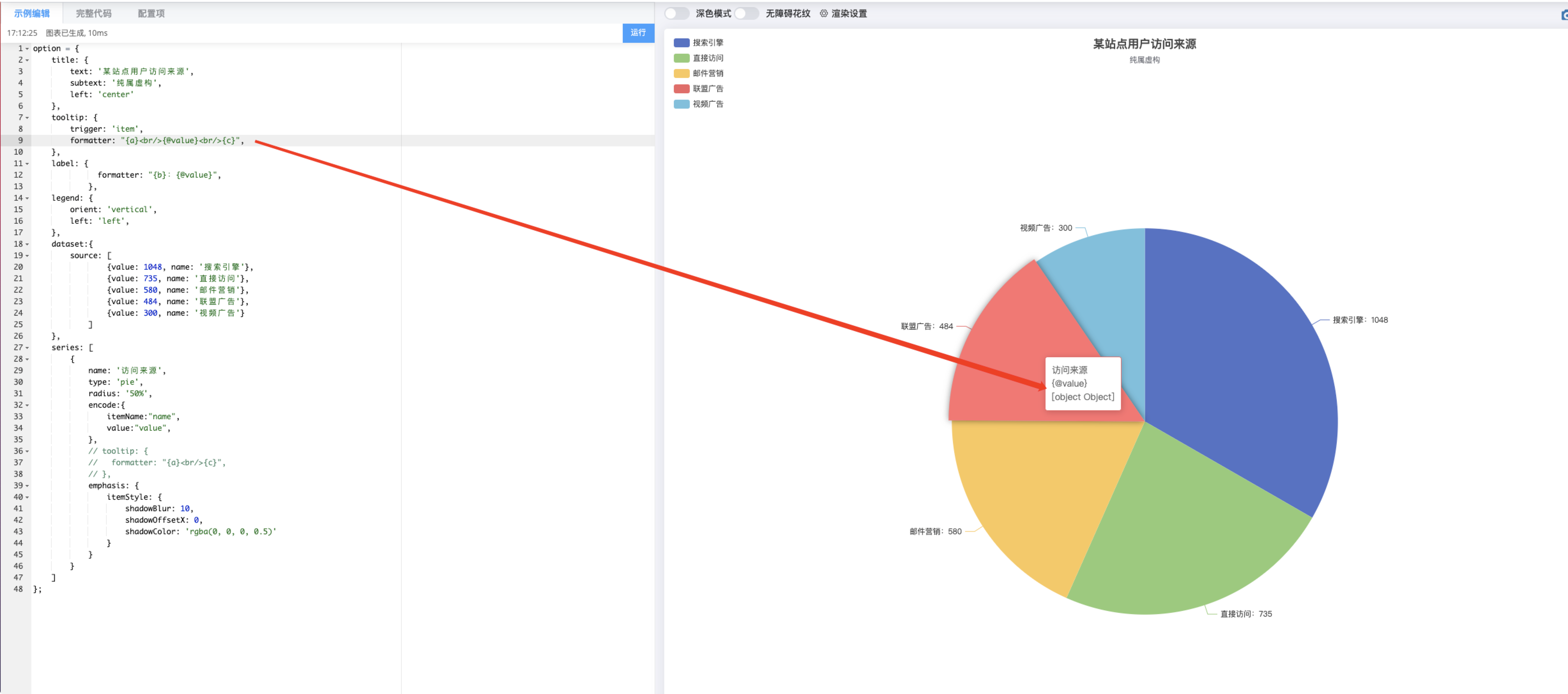This screenshot has width=1568, height=694.
Task: Toggle 邮件营销 legend item
Action: [699, 73]
